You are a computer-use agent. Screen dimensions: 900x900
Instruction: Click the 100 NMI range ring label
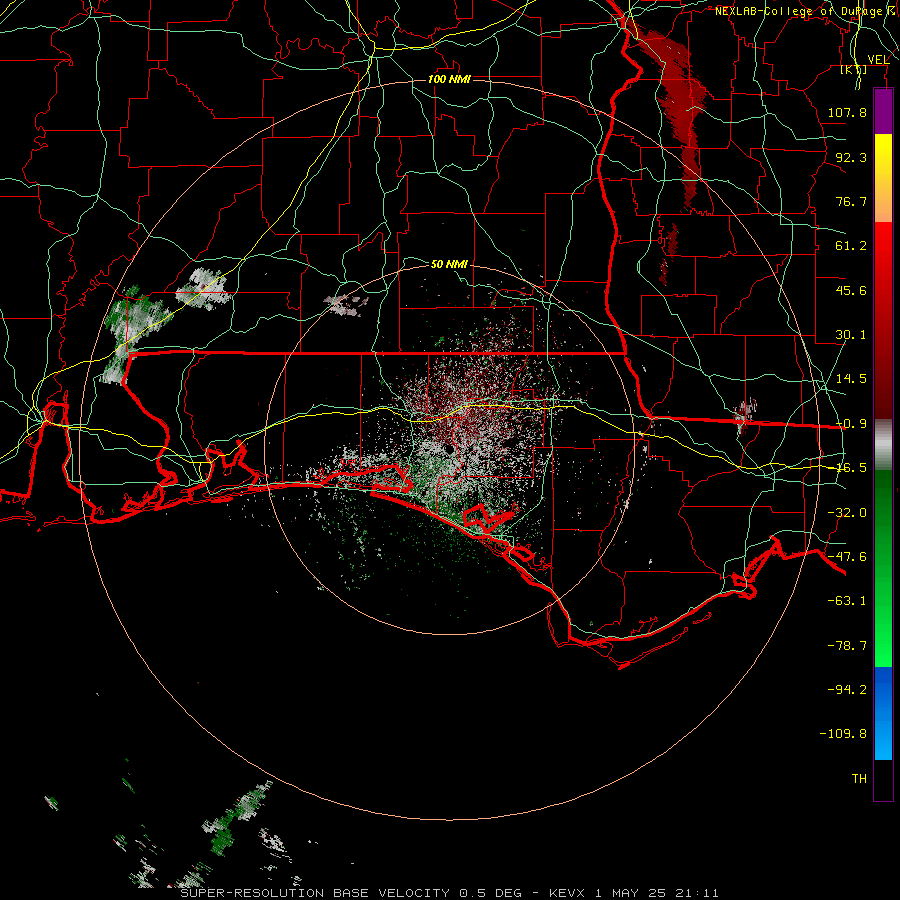449,79
